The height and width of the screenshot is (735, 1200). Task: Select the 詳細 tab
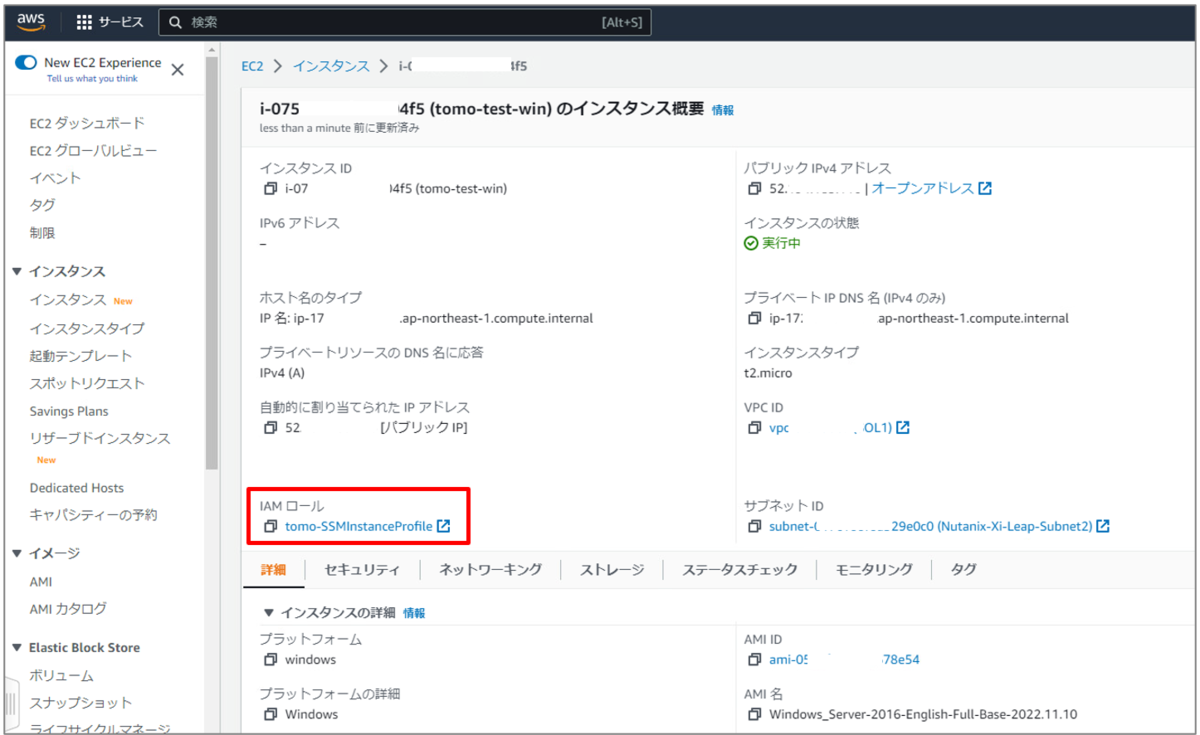[x=273, y=569]
